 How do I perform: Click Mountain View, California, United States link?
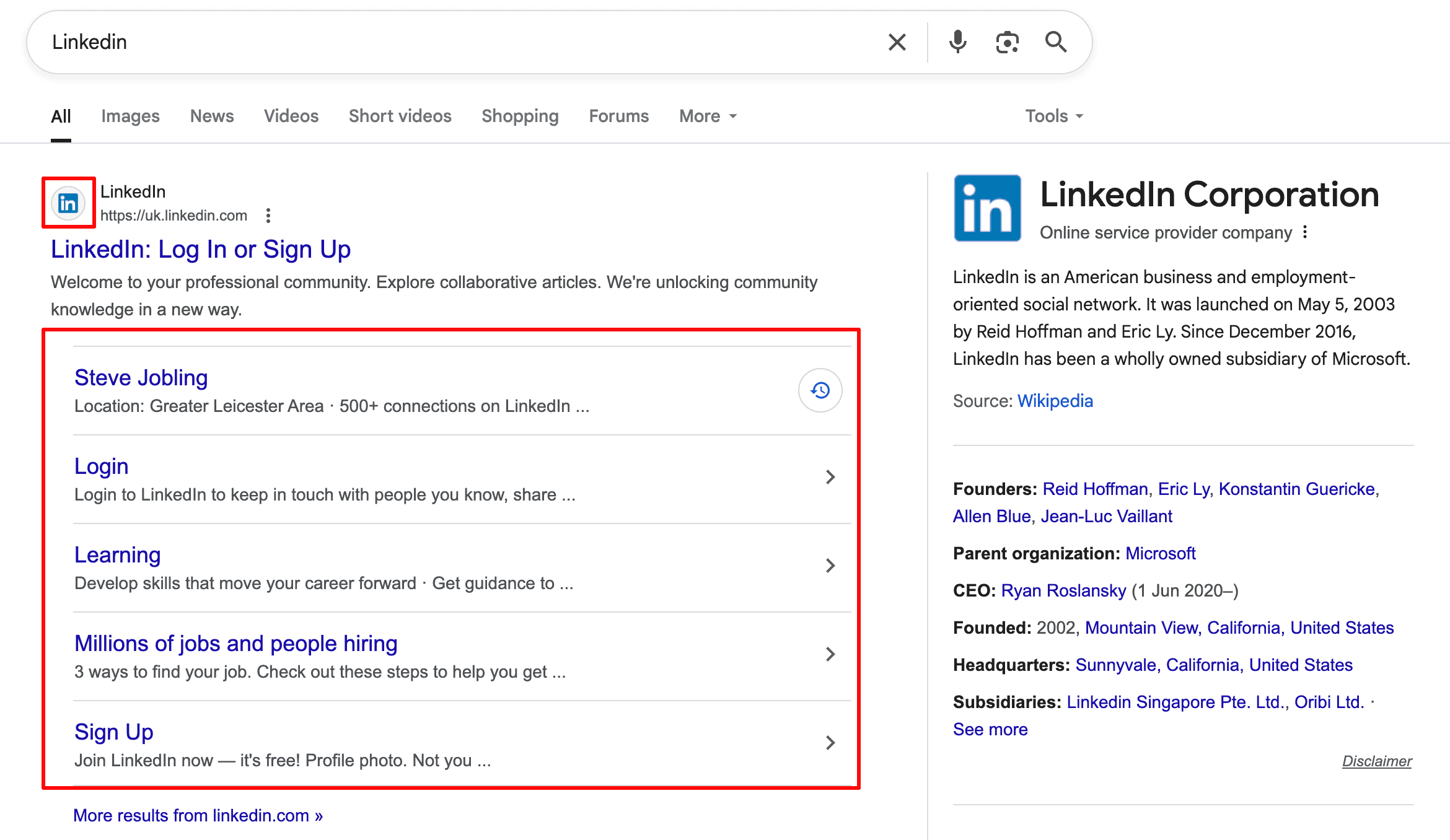pos(1239,628)
